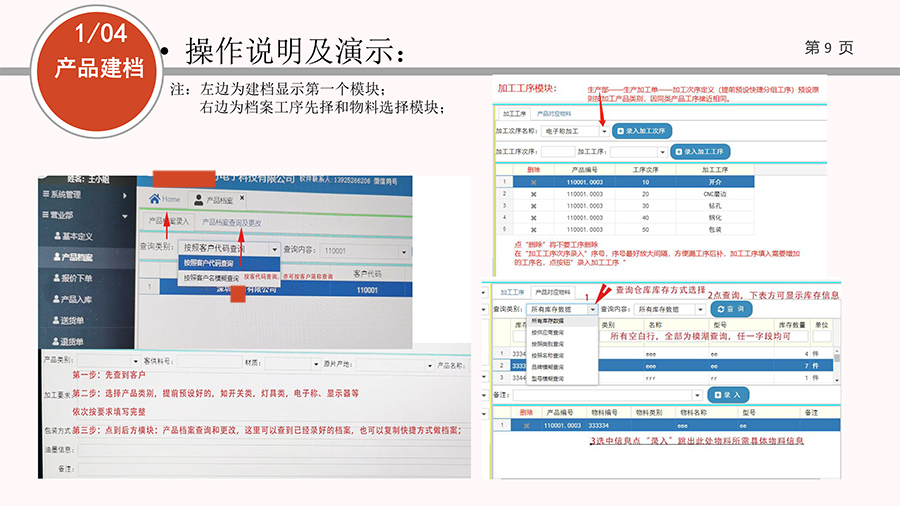This screenshot has height=506, width=900.
Task: Delete process row 40 钢化 with X
Action: (x=533, y=218)
